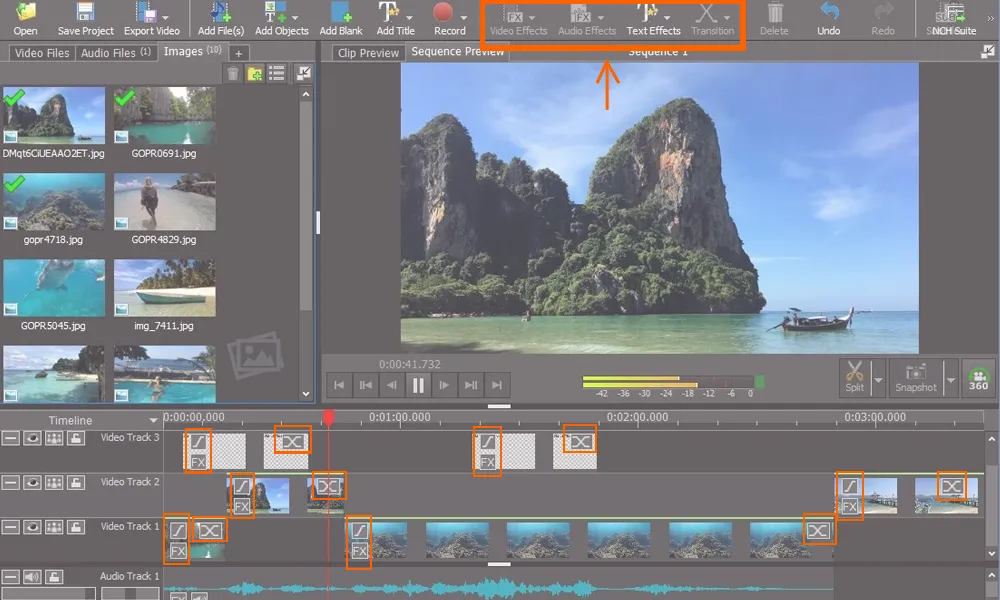
Task: Hide Video Track 3 with eye icon
Action: tap(33, 438)
